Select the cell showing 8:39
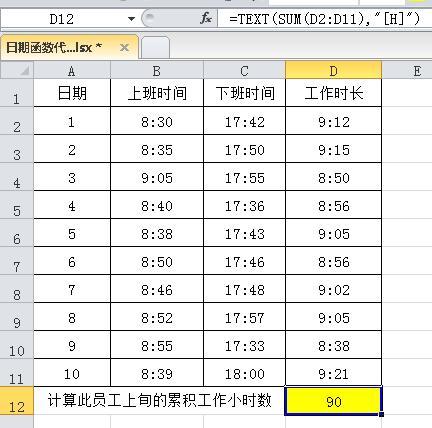Image resolution: width=432 pixels, height=428 pixels. pos(157,373)
